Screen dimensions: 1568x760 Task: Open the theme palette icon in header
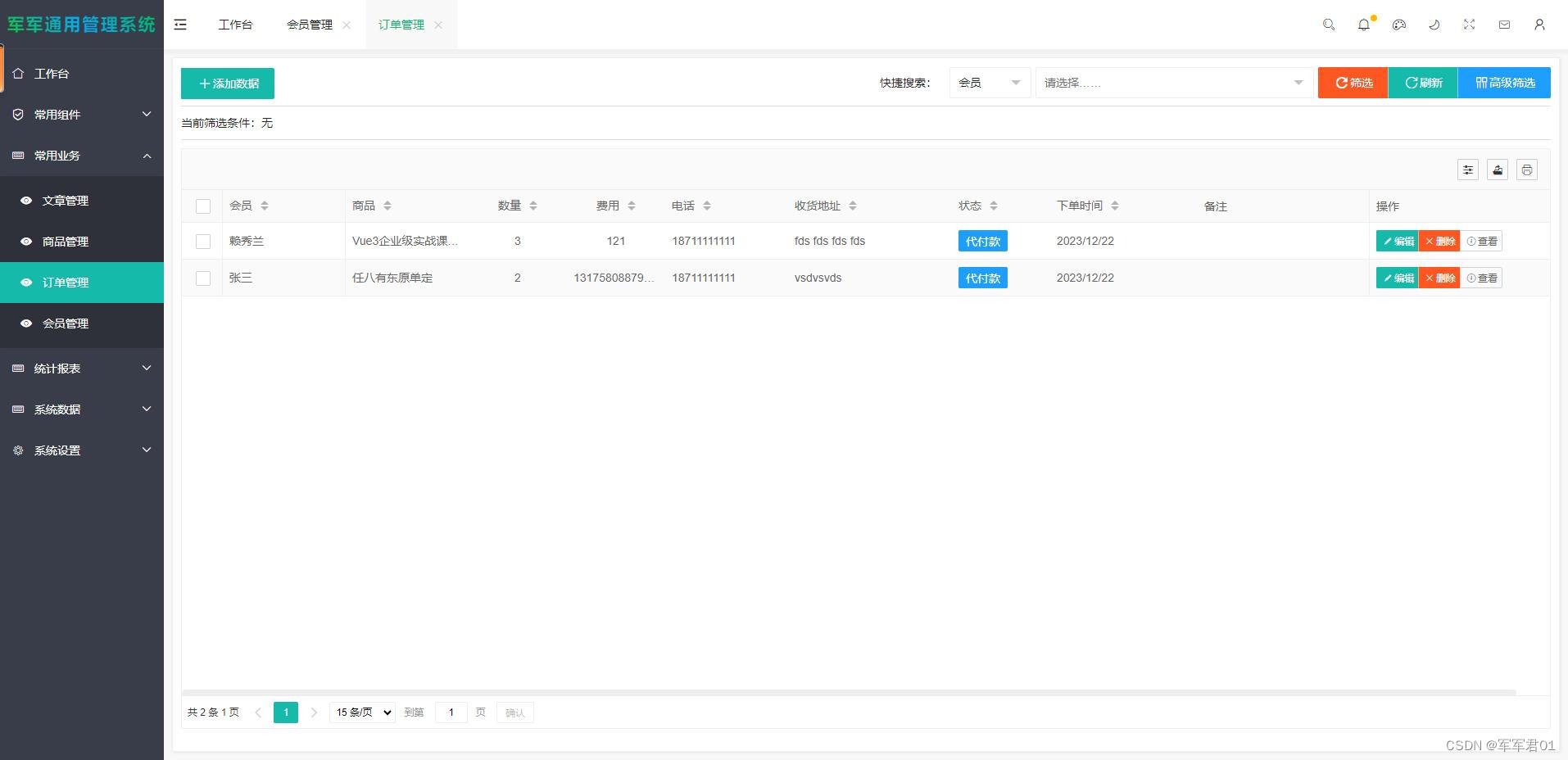(1399, 25)
